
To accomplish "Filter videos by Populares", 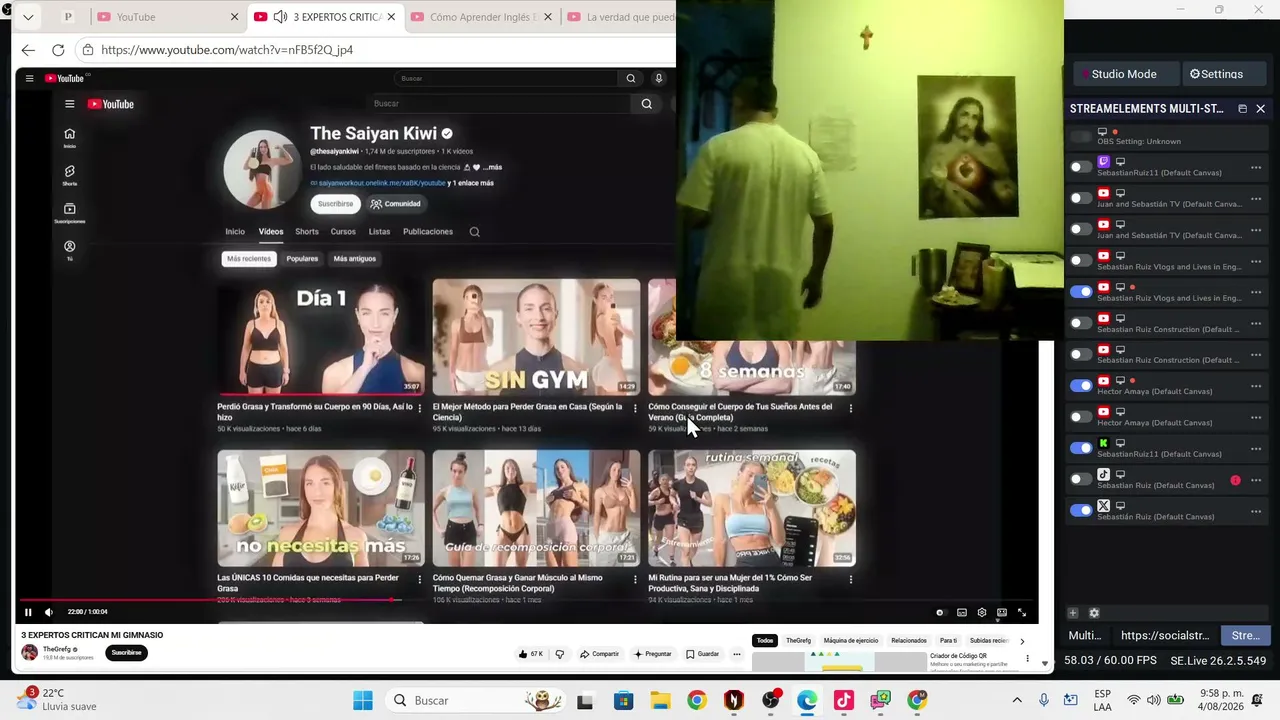I will pos(302,259).
